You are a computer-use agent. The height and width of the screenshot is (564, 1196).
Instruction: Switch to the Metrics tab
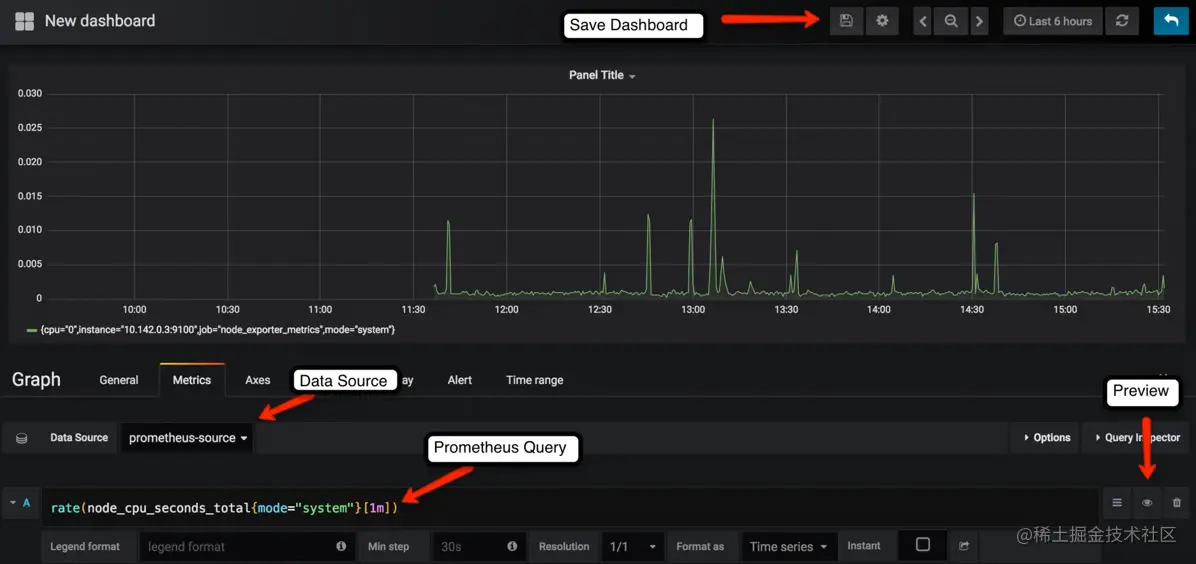191,380
